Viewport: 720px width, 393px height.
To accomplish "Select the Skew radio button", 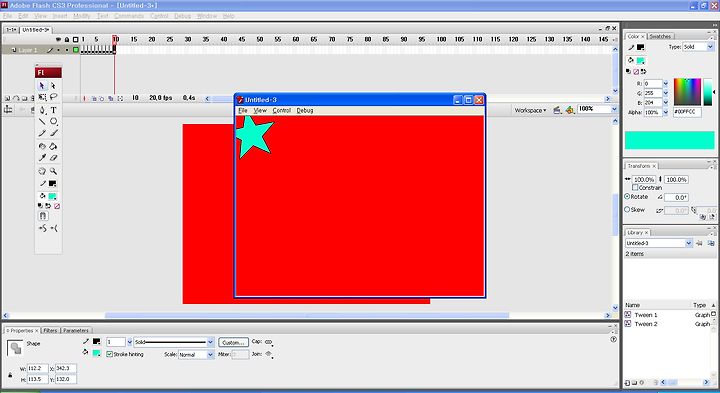I will 627,209.
